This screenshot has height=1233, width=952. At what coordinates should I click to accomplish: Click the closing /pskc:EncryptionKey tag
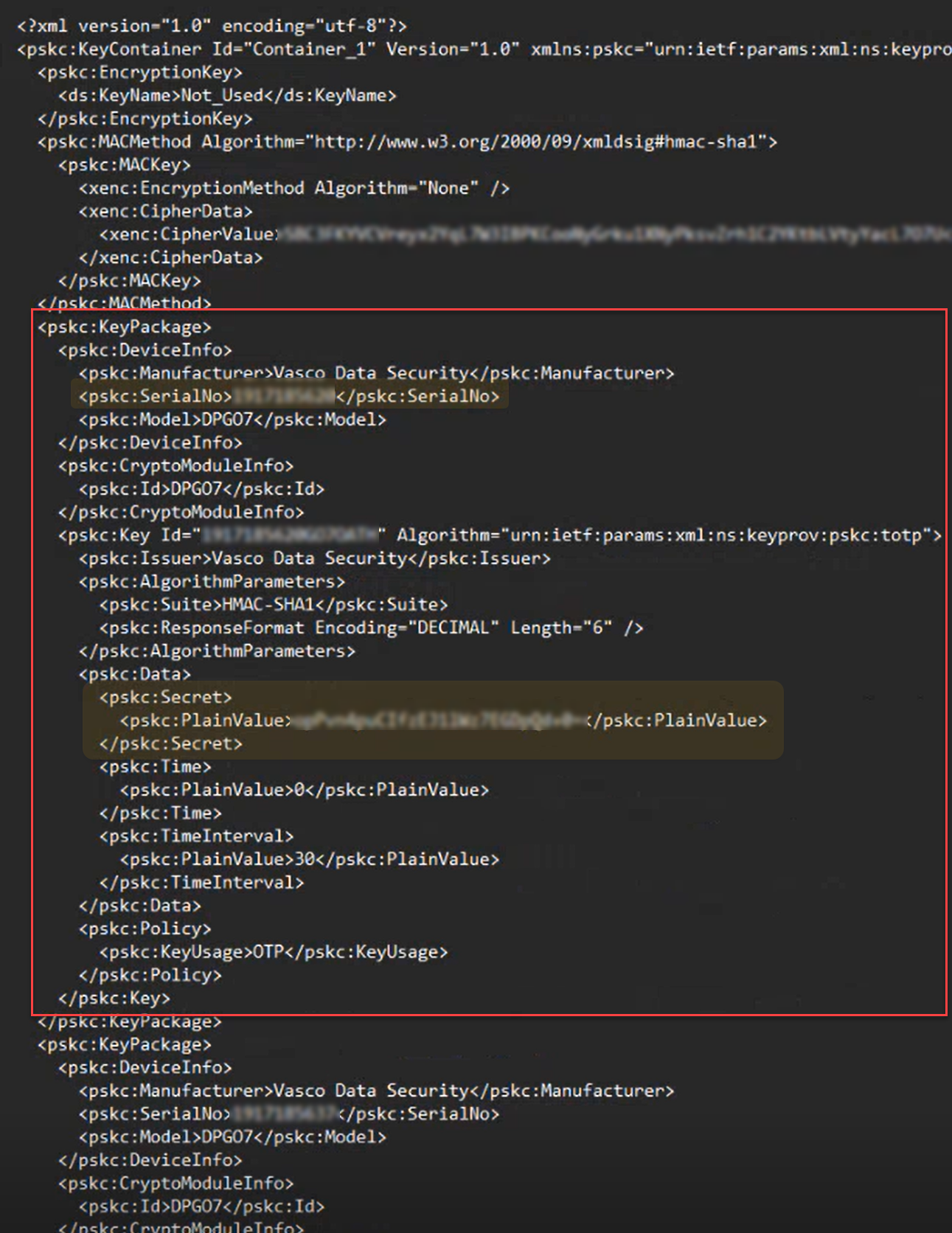click(145, 119)
